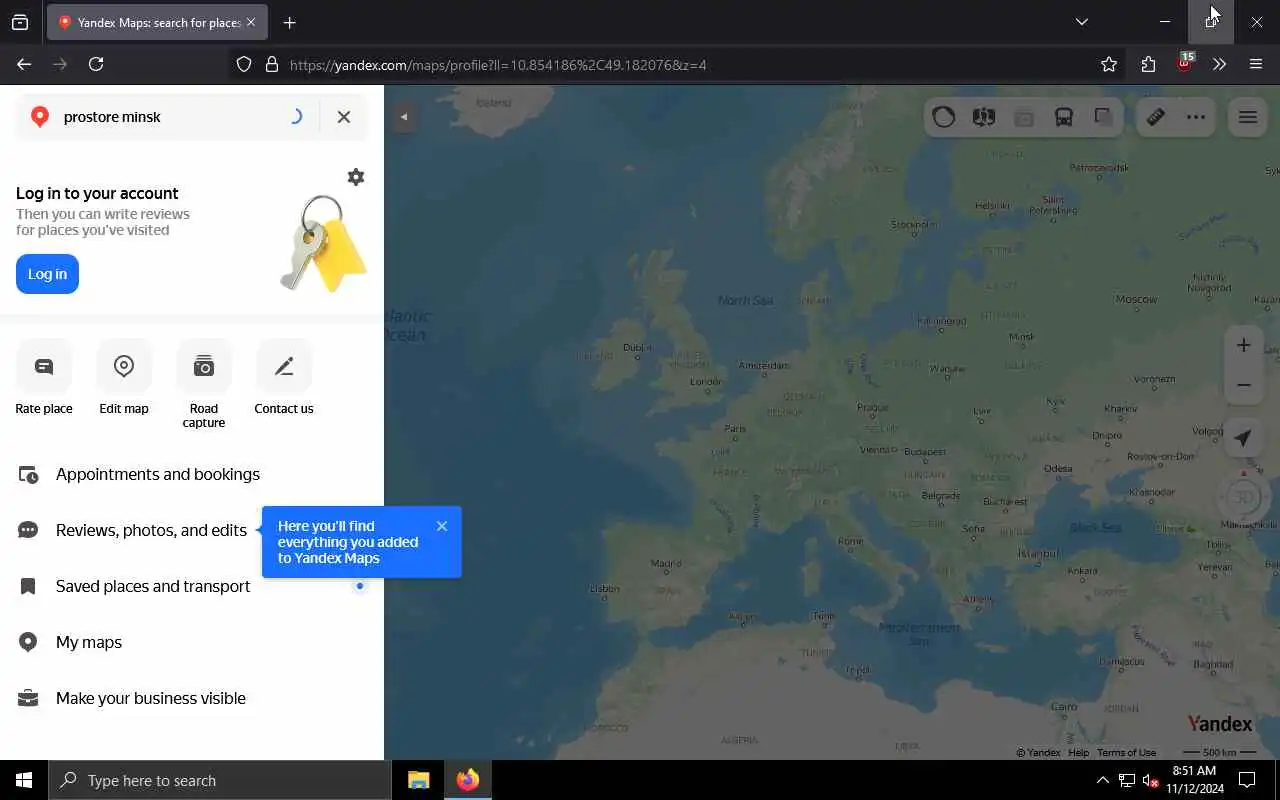Open the Road capture icon
The width and height of the screenshot is (1280, 800).
[x=204, y=366]
